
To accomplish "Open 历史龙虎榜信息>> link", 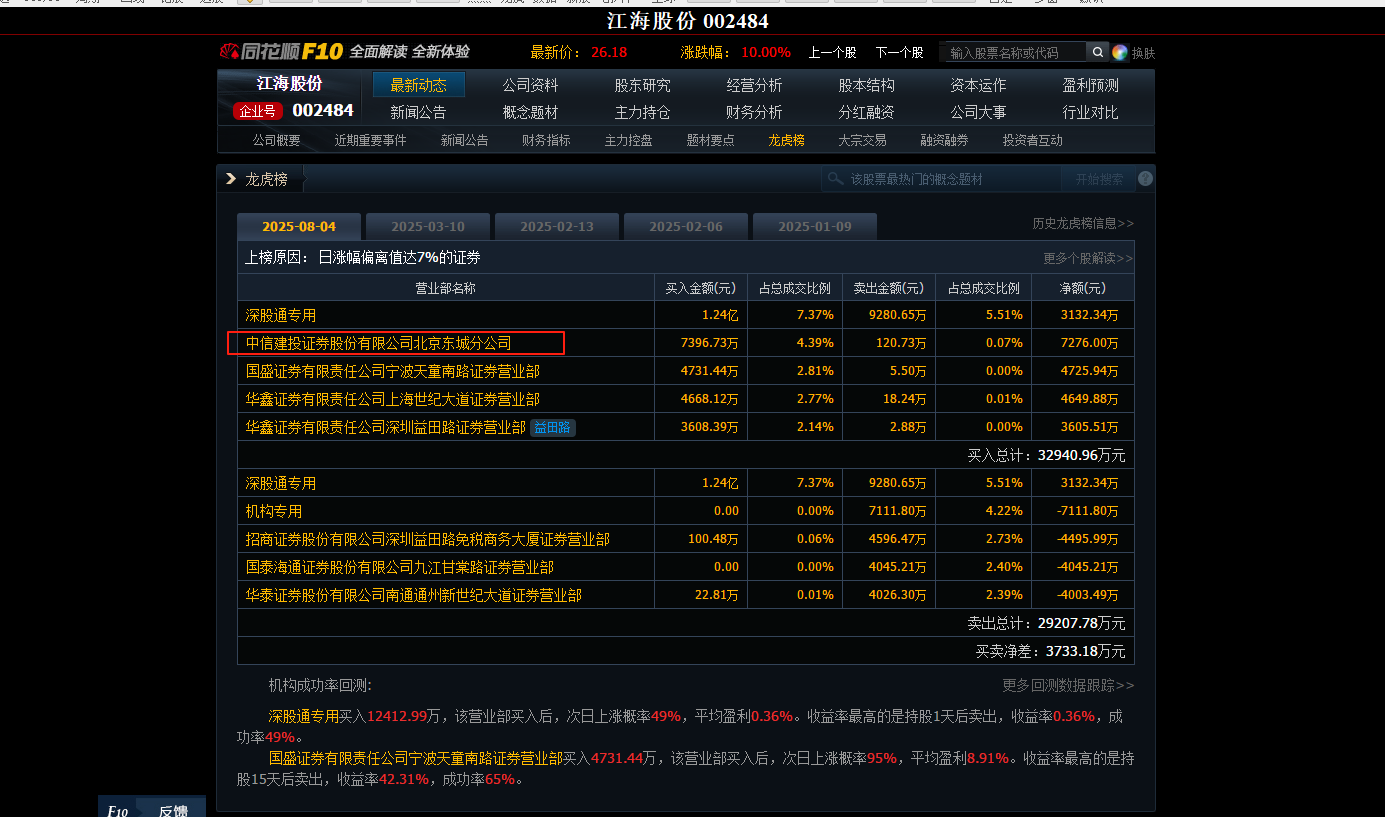I will point(1084,223).
